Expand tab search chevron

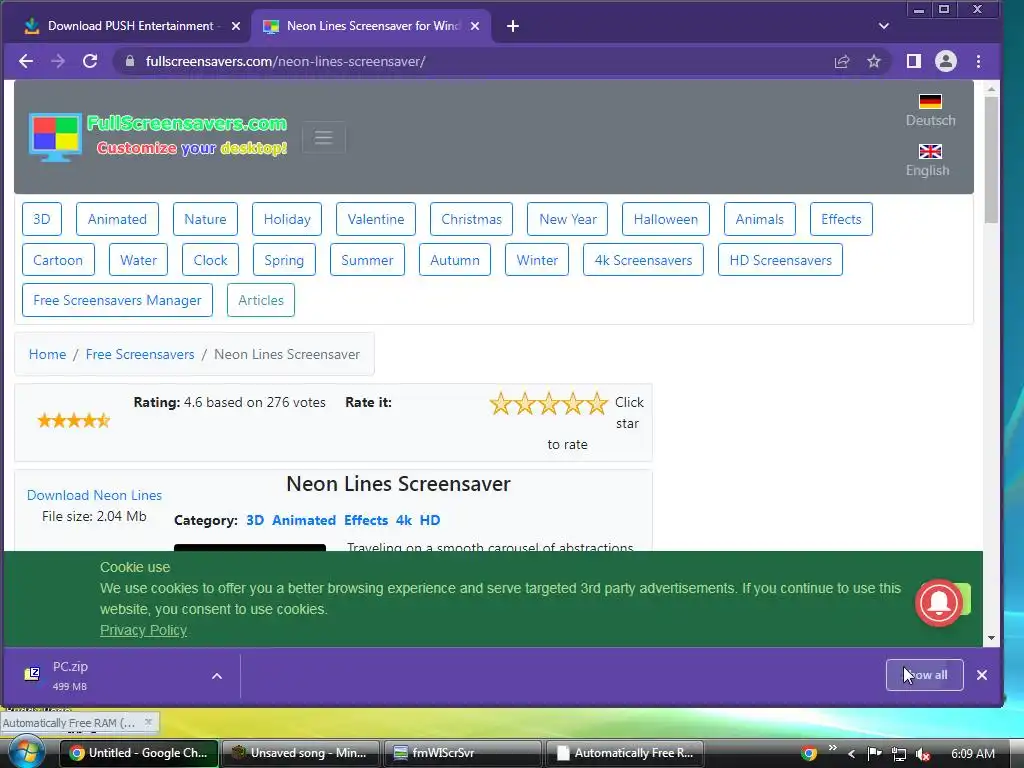pyautogui.click(x=884, y=26)
